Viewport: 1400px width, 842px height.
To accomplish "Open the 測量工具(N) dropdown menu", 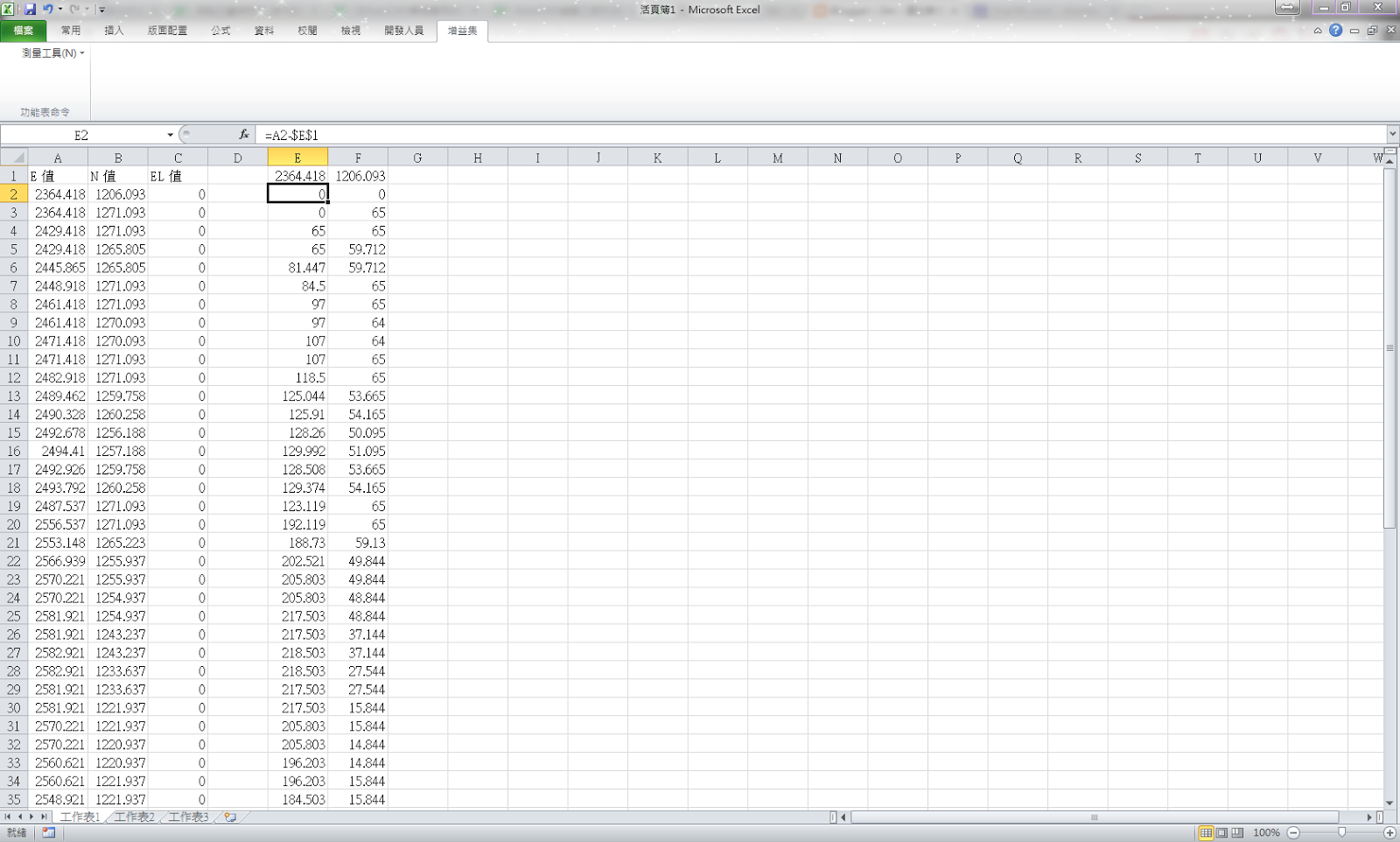I will click(x=52, y=53).
